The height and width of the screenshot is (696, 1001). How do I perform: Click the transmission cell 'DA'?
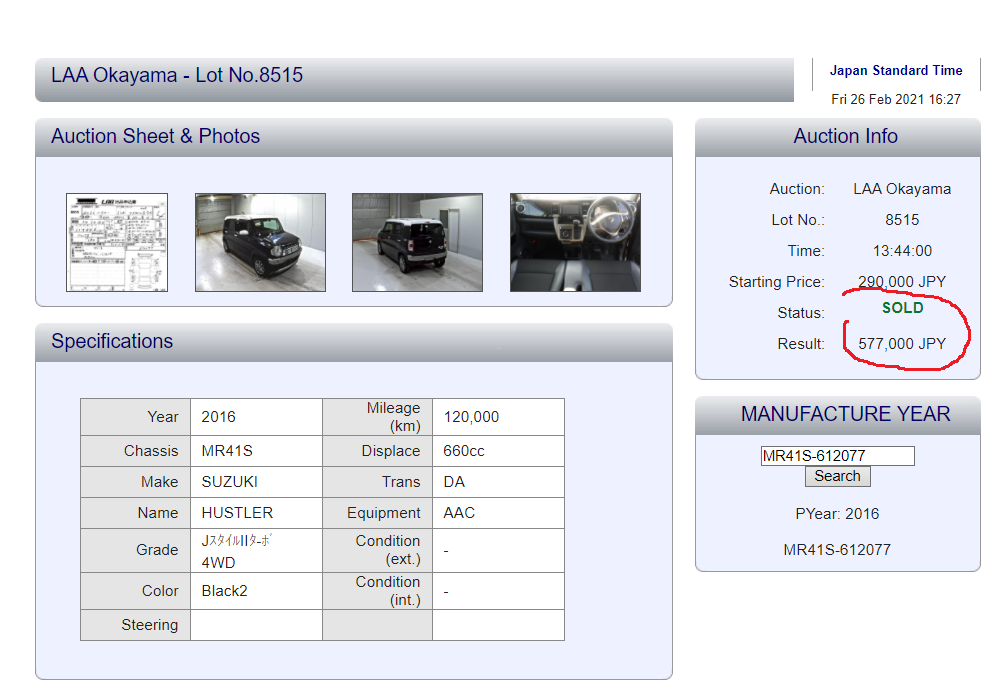pos(498,482)
